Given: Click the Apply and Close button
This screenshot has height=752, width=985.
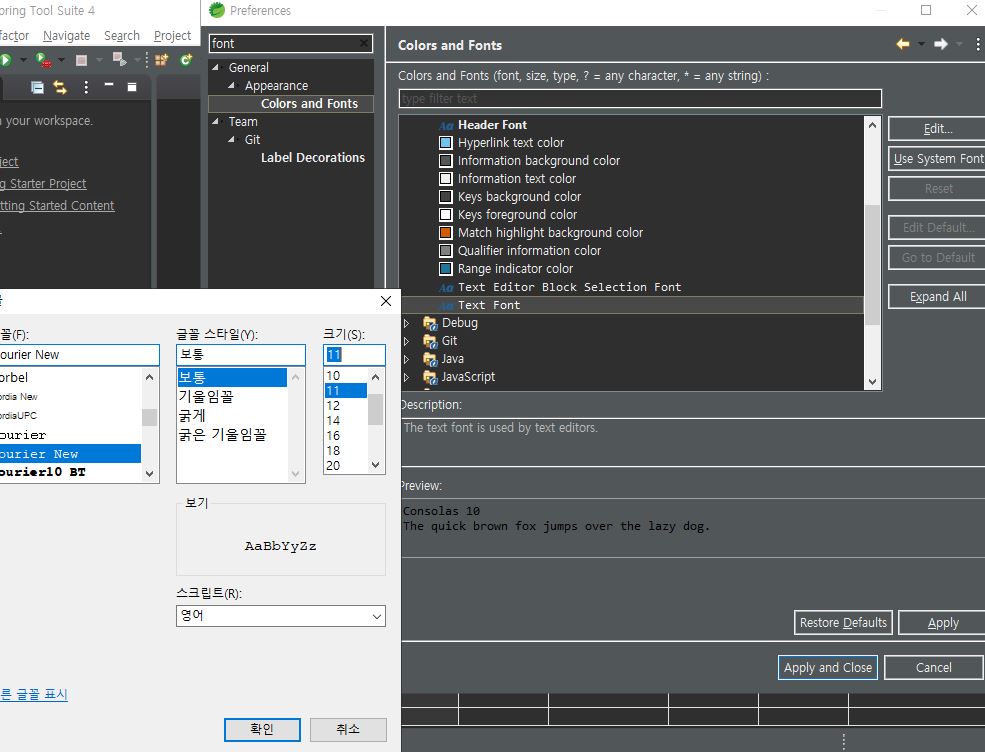Looking at the screenshot, I should coord(827,668).
